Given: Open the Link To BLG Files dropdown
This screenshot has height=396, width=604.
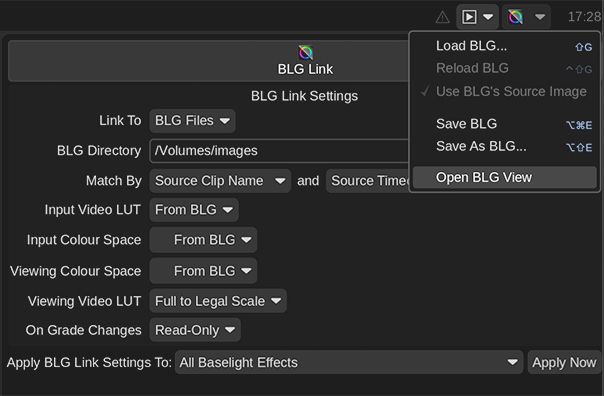Looking at the screenshot, I should (192, 121).
